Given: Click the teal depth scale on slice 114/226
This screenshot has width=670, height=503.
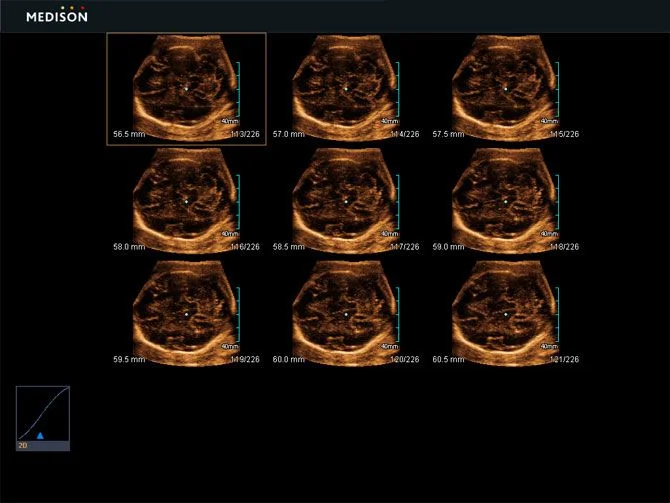Looking at the screenshot, I should tap(398, 89).
